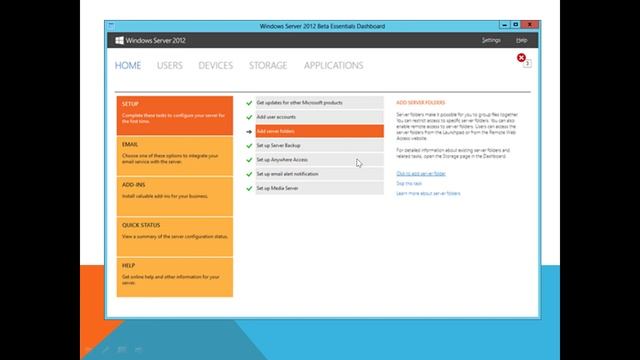640x360 pixels.
Task: Click checkmark beside Set up Anywhere Access
Action: coord(249,160)
